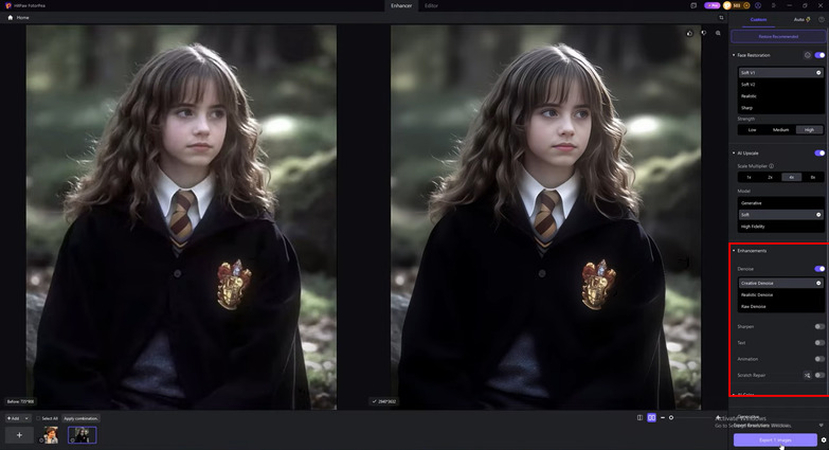The height and width of the screenshot is (450, 829).
Task: Click the Restore Recommended button
Action: tap(778, 36)
